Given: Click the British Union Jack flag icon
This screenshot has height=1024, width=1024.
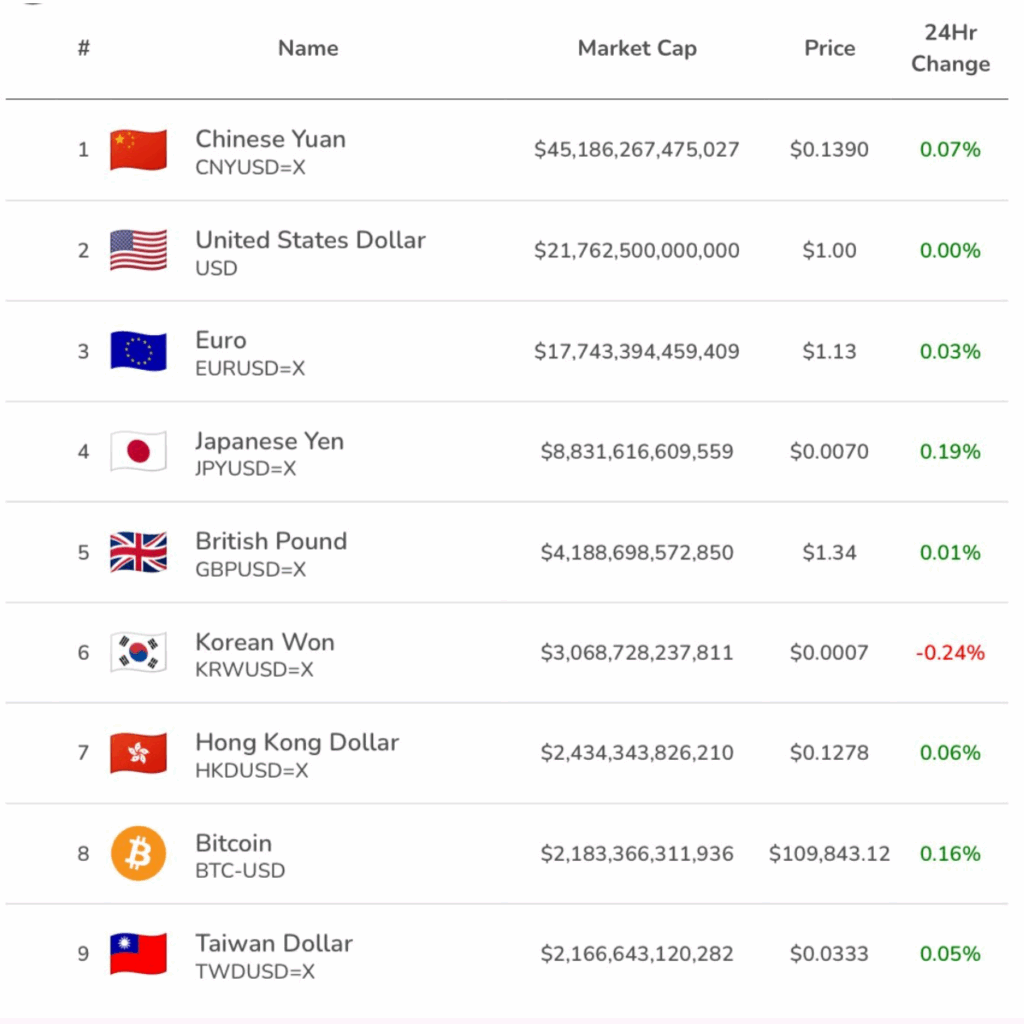Looking at the screenshot, I should pyautogui.click(x=138, y=552).
